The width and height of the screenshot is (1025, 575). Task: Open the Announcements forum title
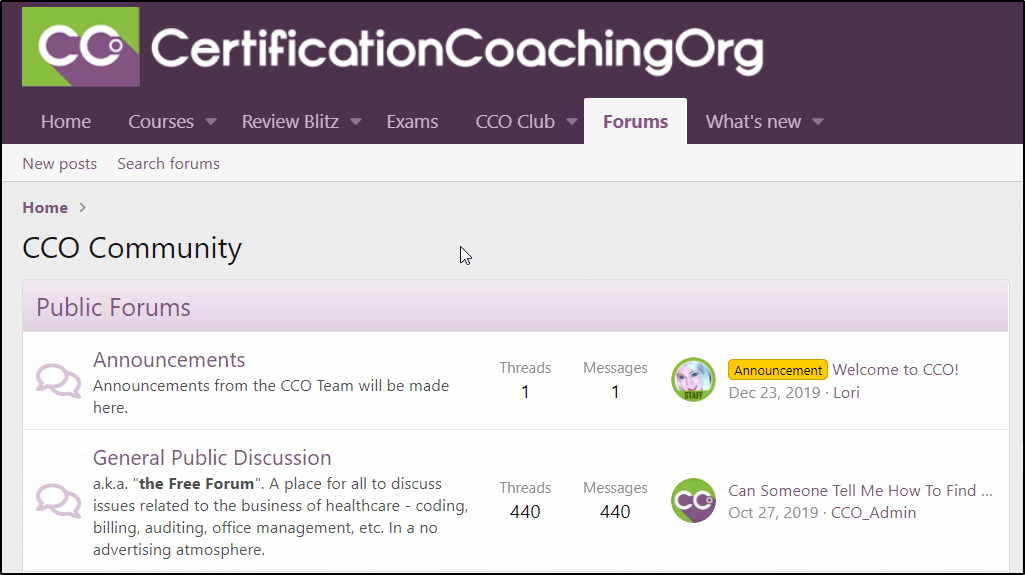click(x=169, y=360)
